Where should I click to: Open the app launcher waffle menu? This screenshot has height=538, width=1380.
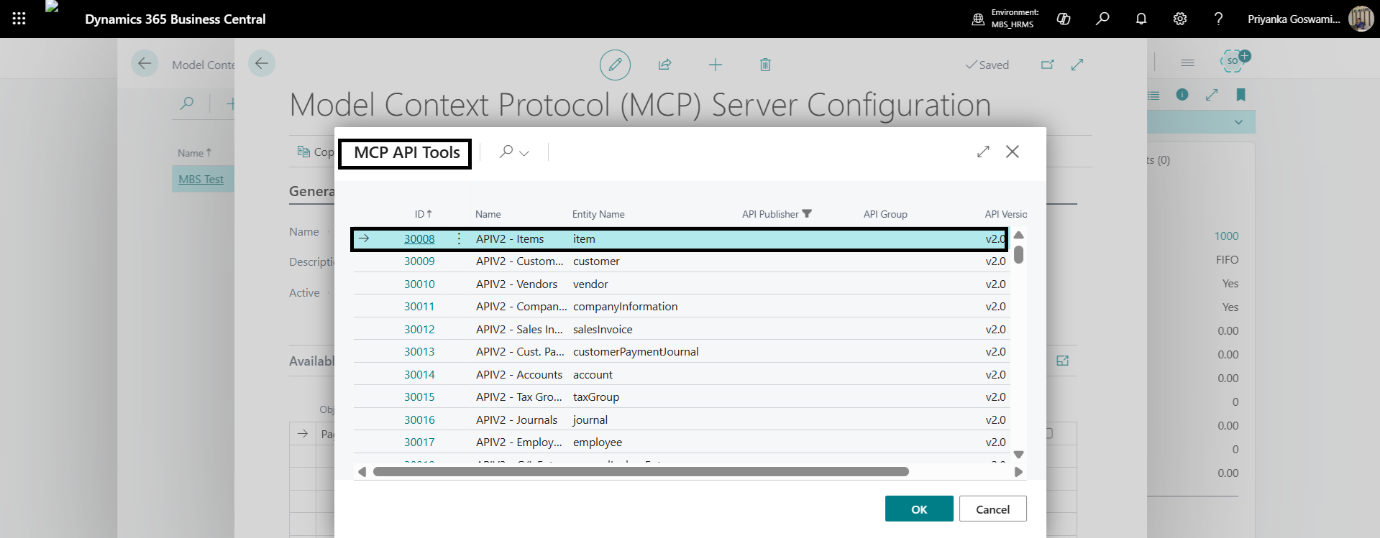[x=19, y=19]
